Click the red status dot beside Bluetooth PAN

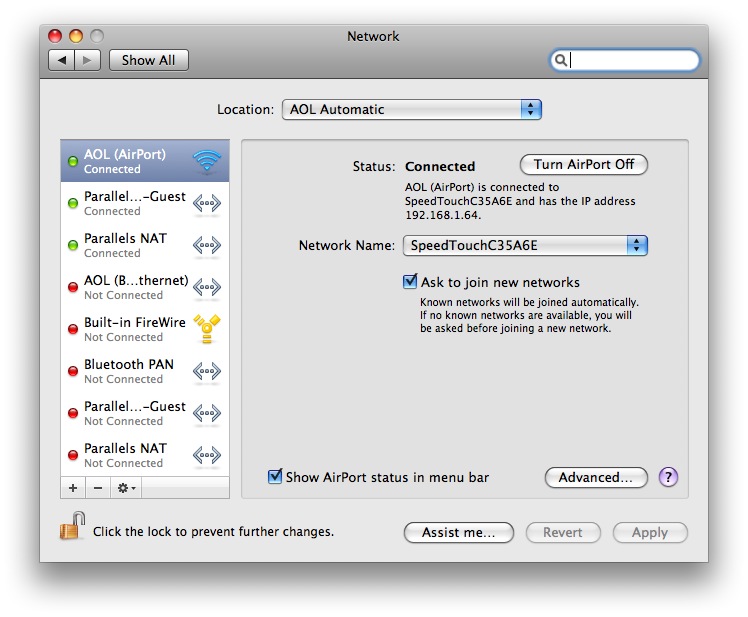[73, 371]
